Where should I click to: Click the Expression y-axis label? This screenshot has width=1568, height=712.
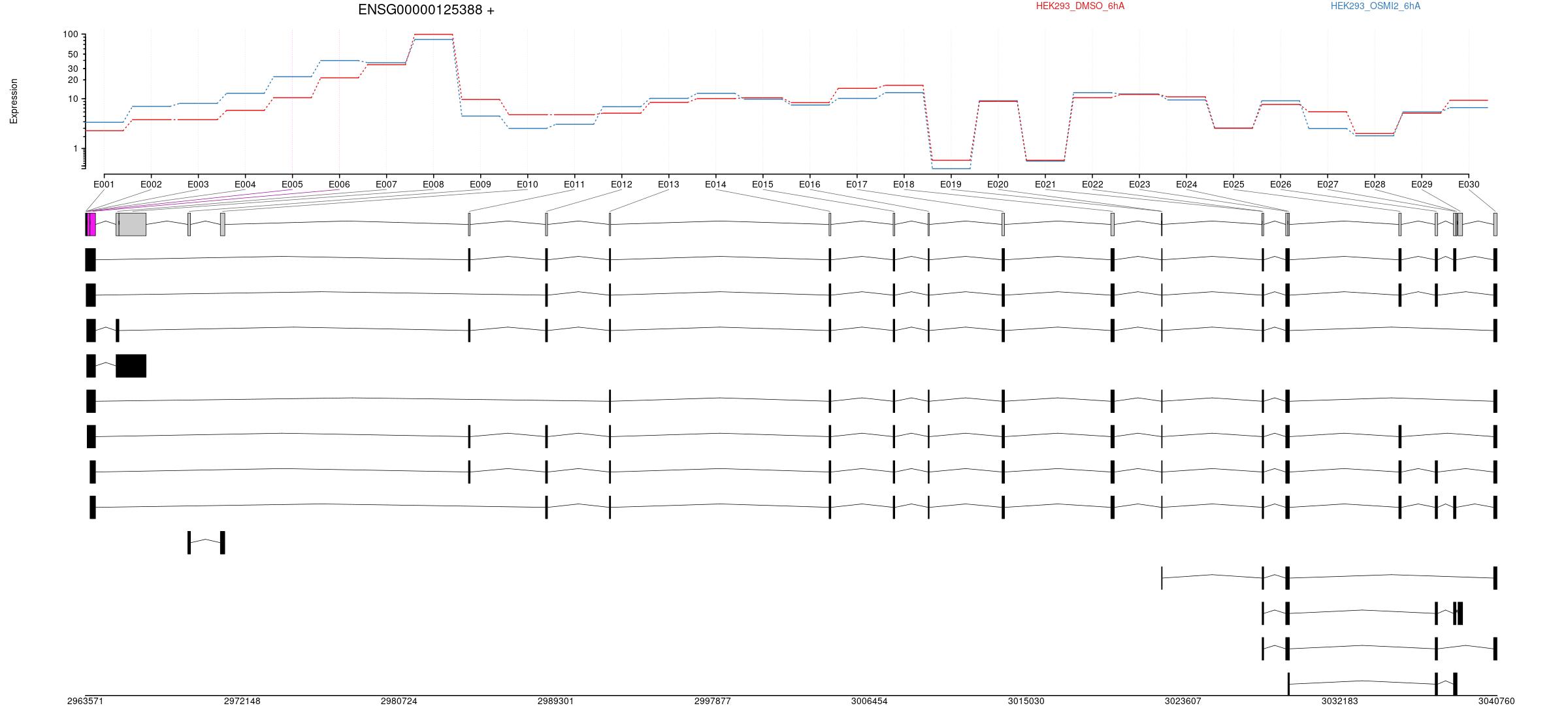14,101
